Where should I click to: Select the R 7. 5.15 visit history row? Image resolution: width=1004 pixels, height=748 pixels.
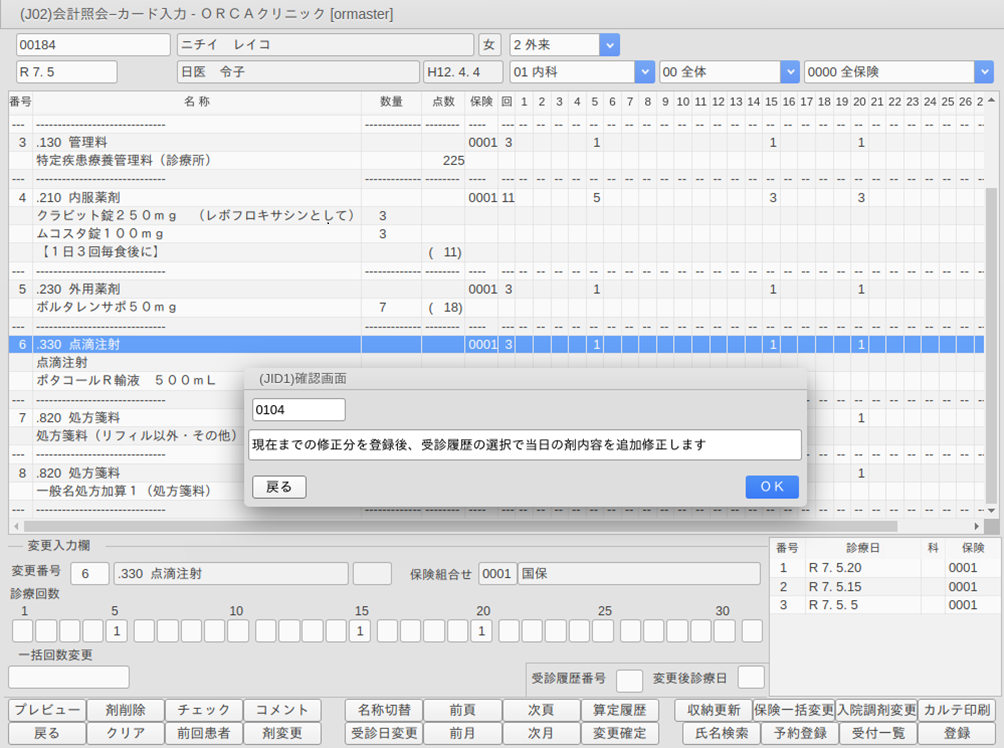(x=835, y=587)
